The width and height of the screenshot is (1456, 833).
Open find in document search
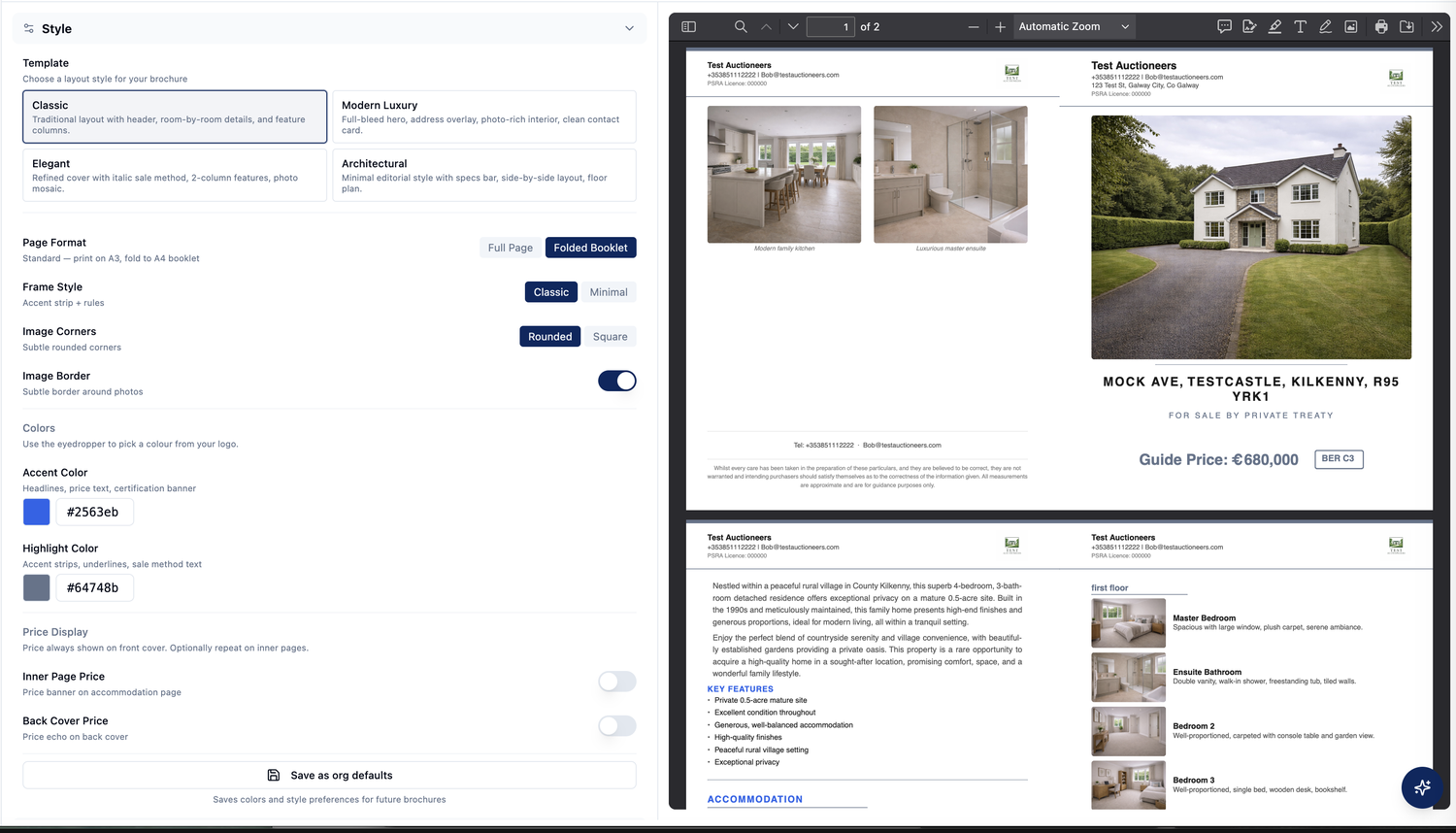coord(741,27)
